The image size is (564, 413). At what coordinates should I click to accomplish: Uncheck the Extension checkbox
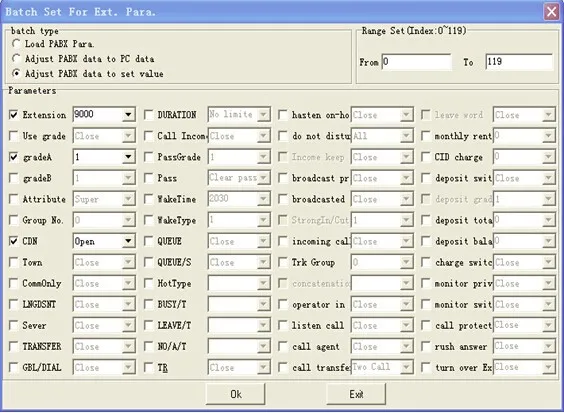14,115
